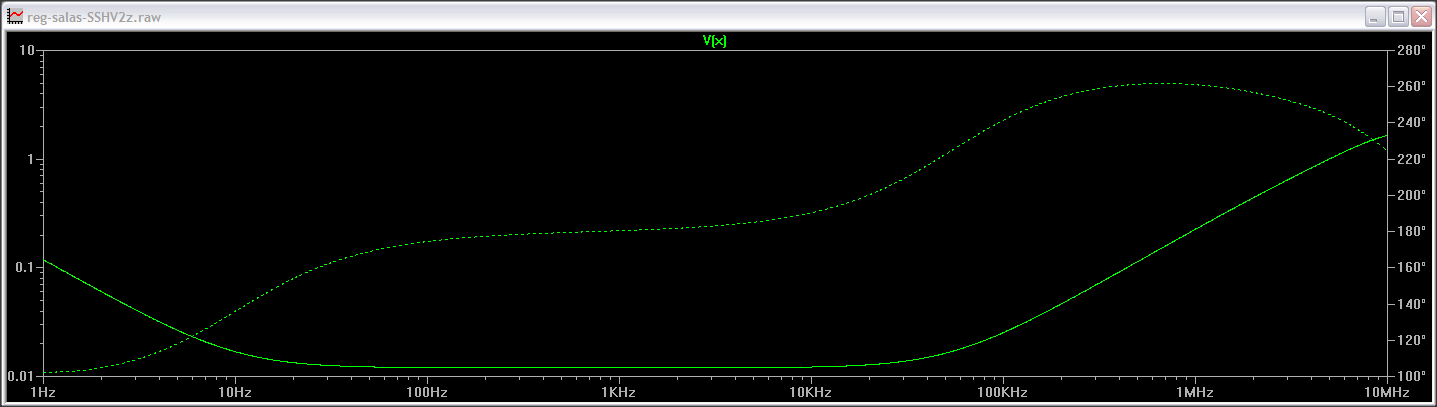Click the 280° phase axis label
Image resolution: width=1437 pixels, height=407 pixels.
click(1412, 50)
